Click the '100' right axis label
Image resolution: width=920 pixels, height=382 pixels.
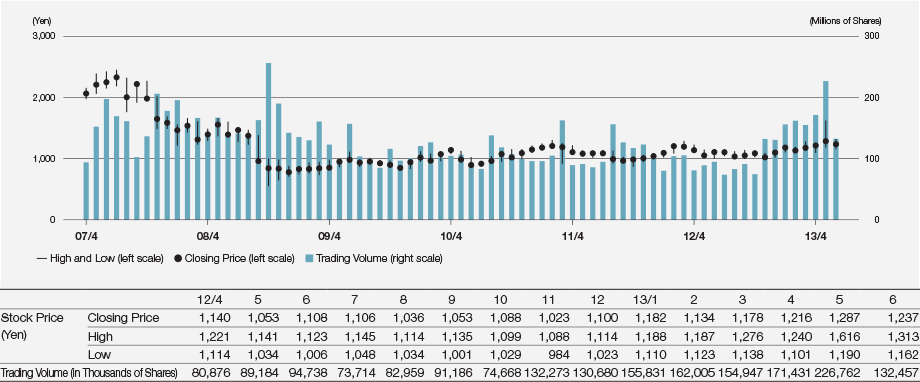pyautogui.click(x=873, y=158)
